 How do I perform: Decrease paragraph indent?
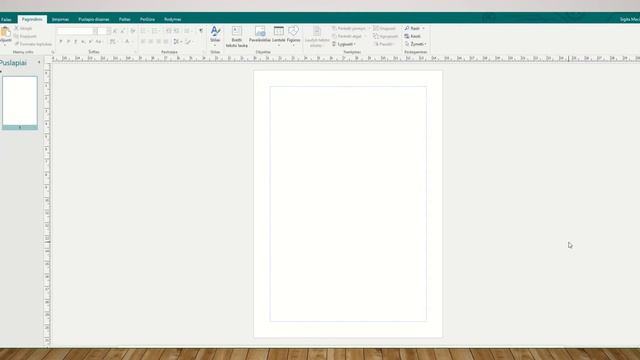tap(169, 31)
